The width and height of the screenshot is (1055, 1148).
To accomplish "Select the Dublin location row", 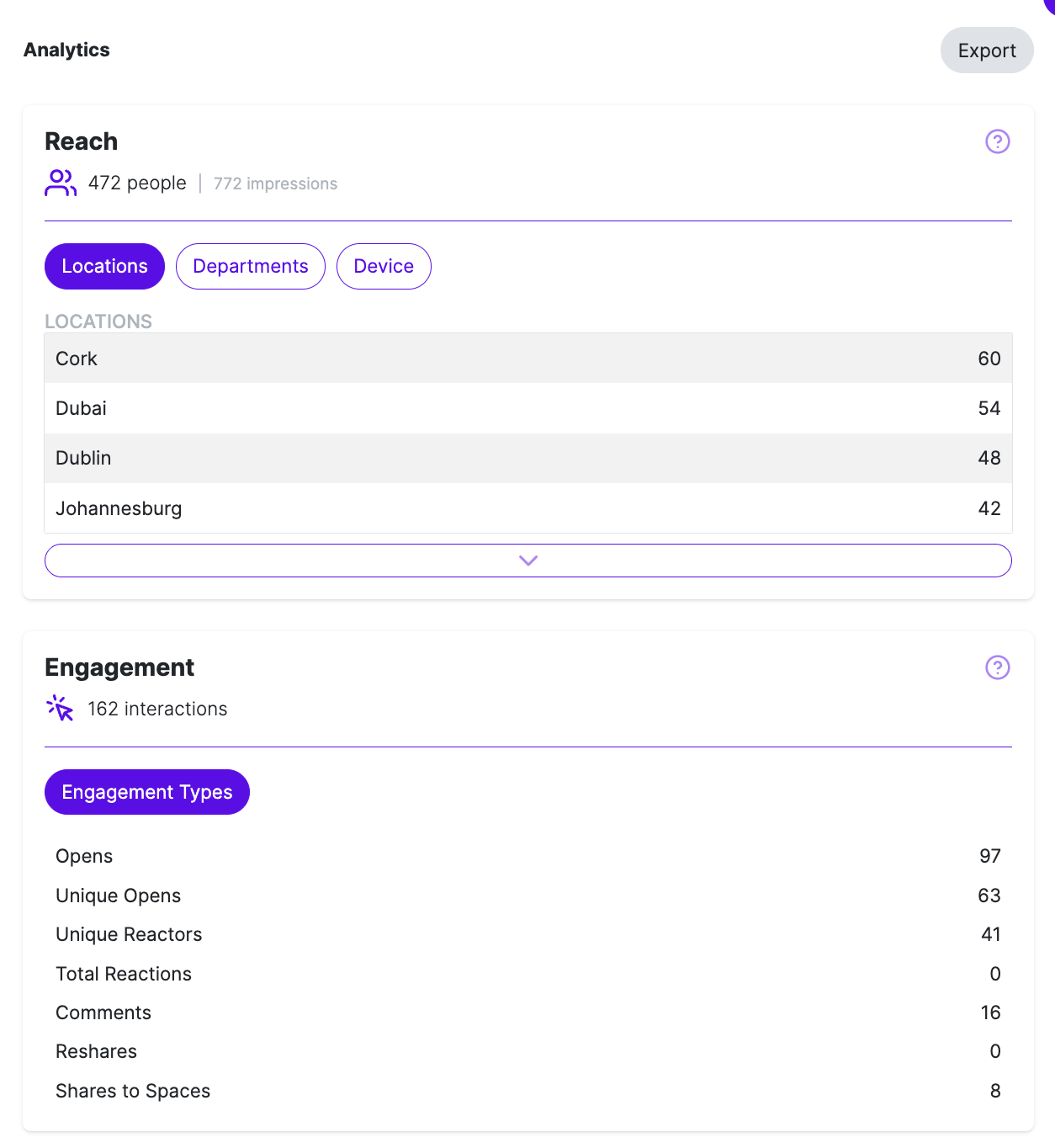I will pyautogui.click(x=528, y=458).
